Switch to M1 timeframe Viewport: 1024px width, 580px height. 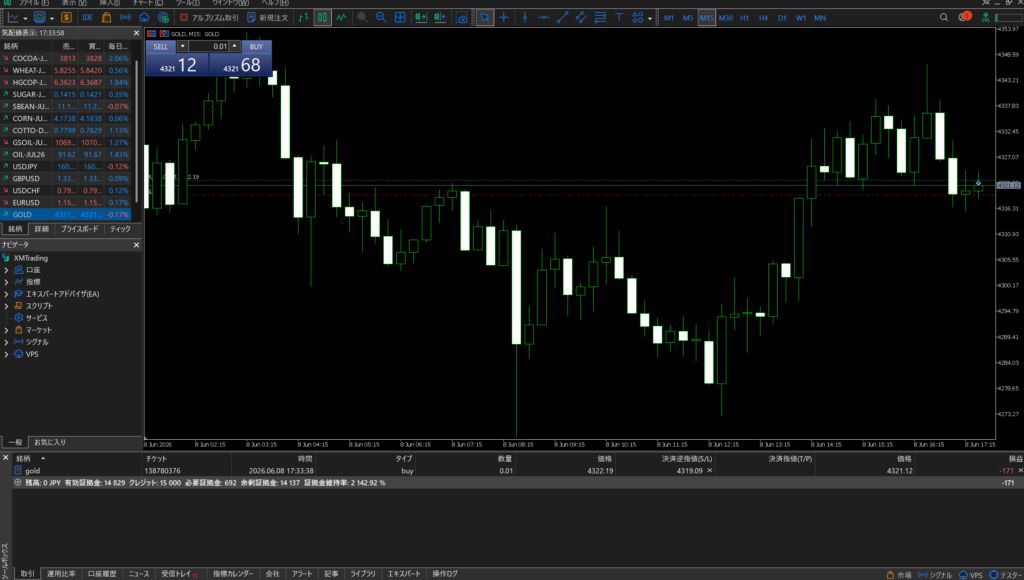pos(669,18)
